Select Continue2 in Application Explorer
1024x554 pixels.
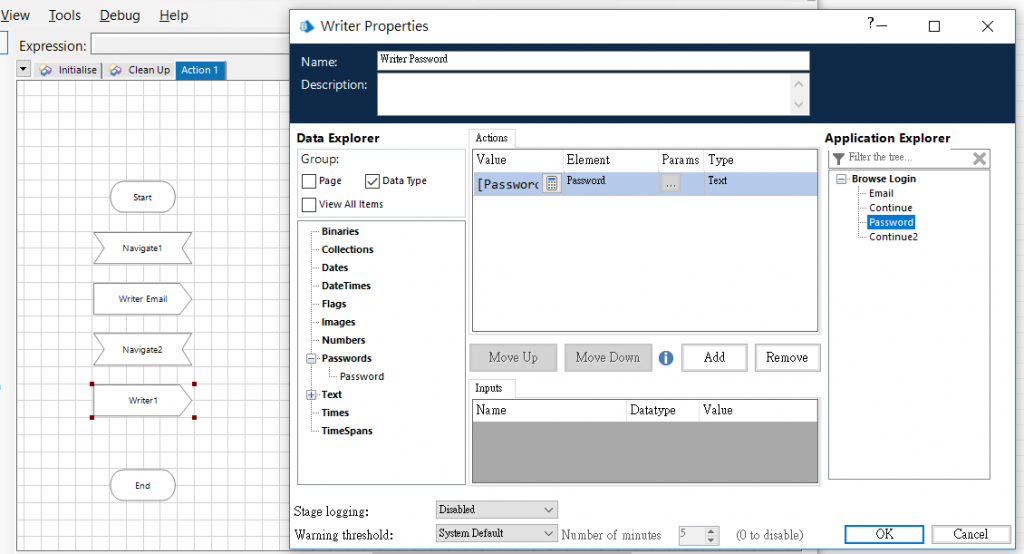[x=893, y=236]
